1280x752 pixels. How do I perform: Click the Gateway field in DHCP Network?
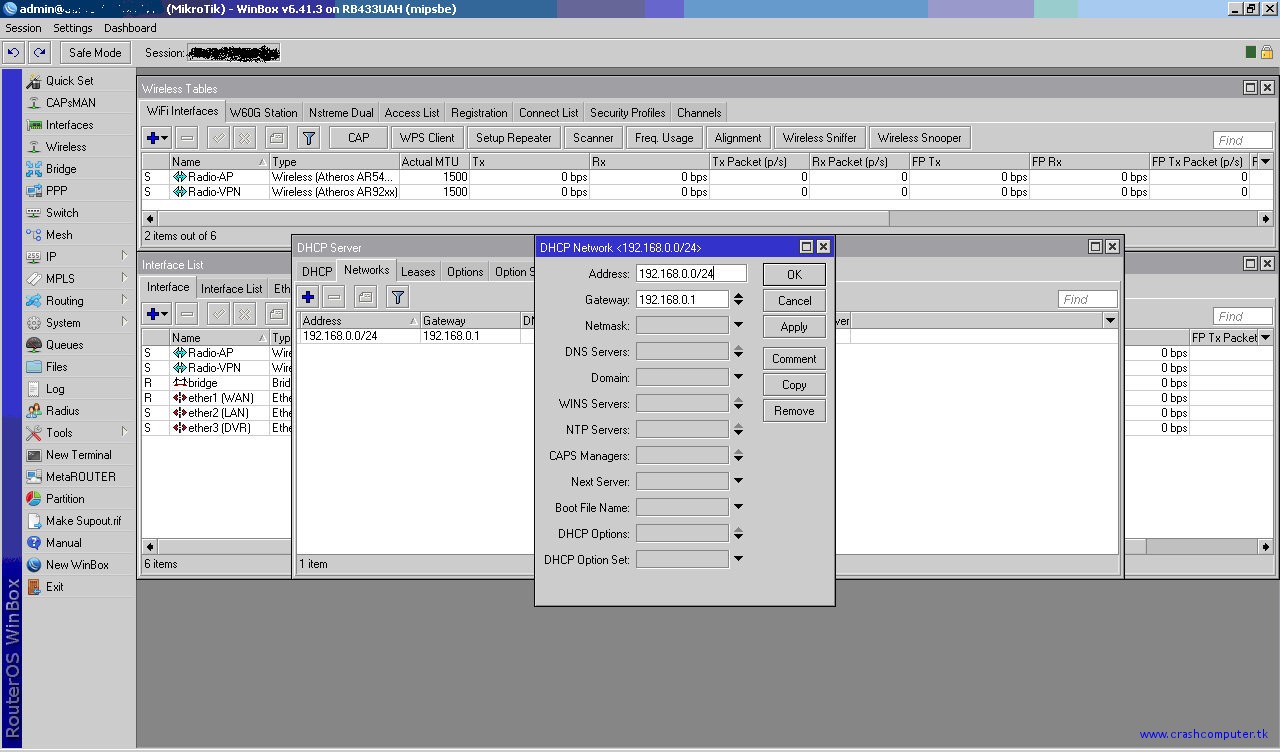click(682, 299)
